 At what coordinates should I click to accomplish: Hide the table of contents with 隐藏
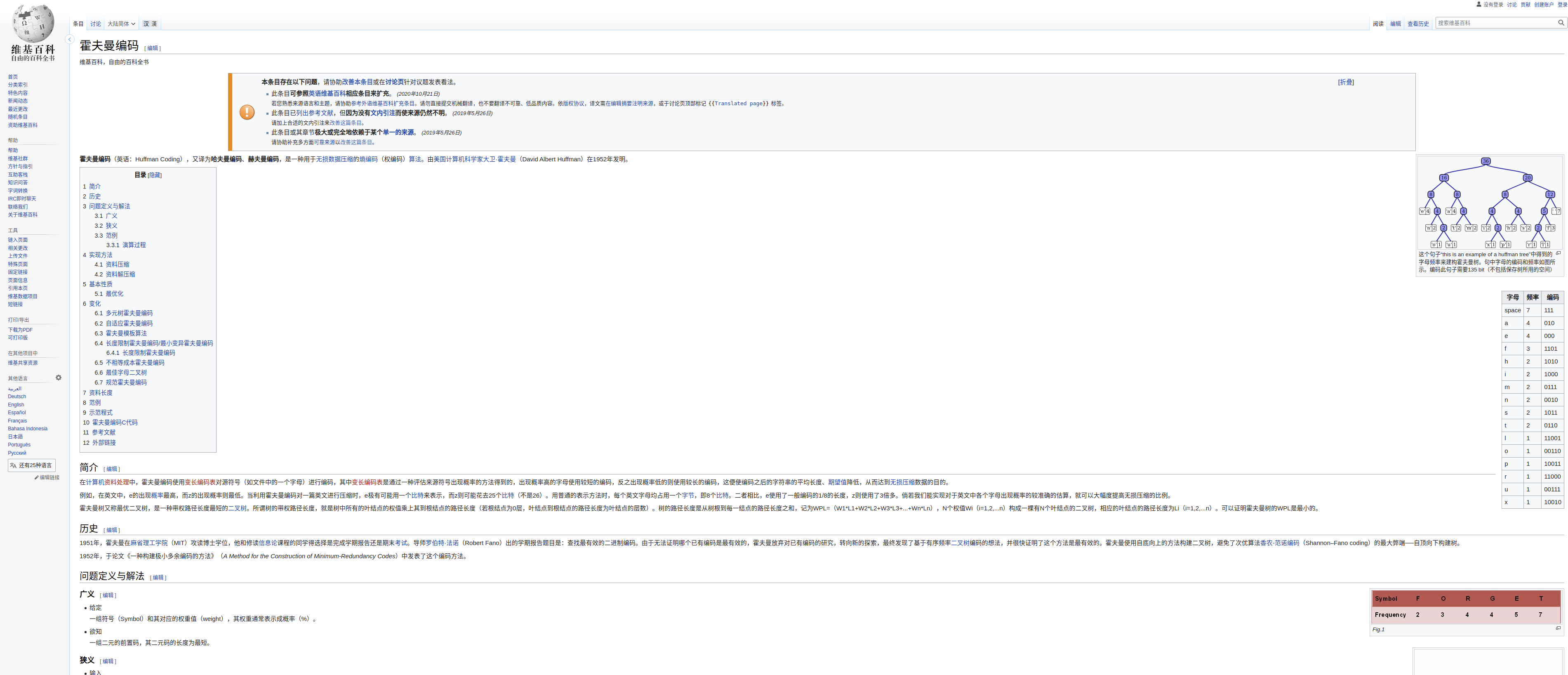click(x=155, y=175)
